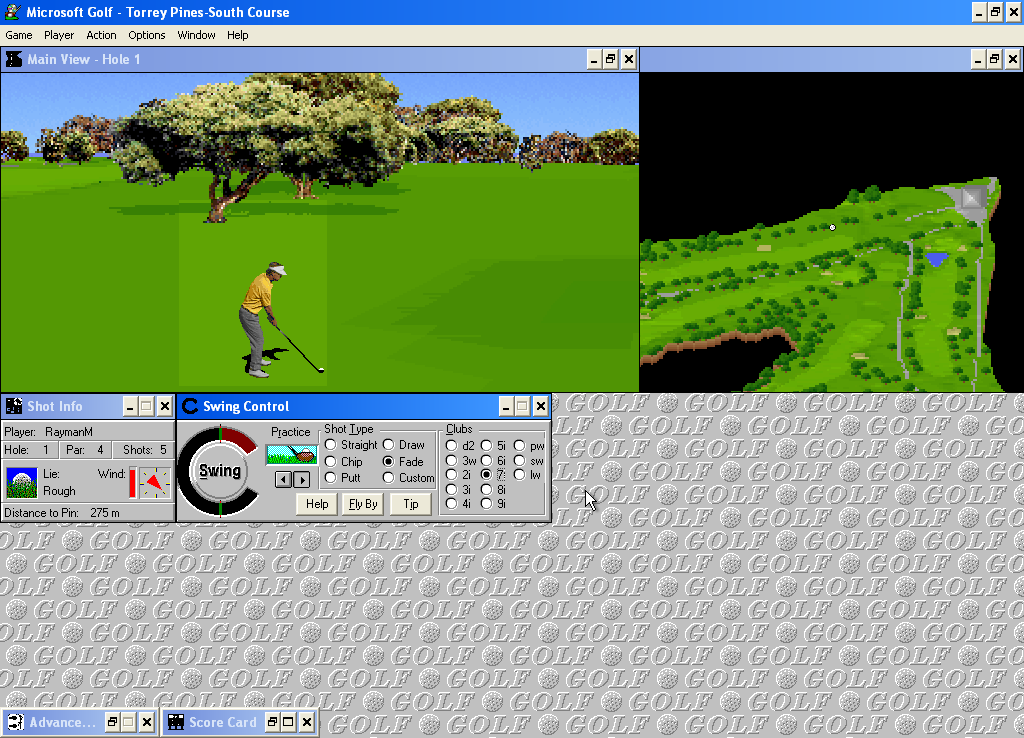Viewport: 1024px width, 738px height.
Task: Click the Shot Info window icon
Action: [x=14, y=406]
